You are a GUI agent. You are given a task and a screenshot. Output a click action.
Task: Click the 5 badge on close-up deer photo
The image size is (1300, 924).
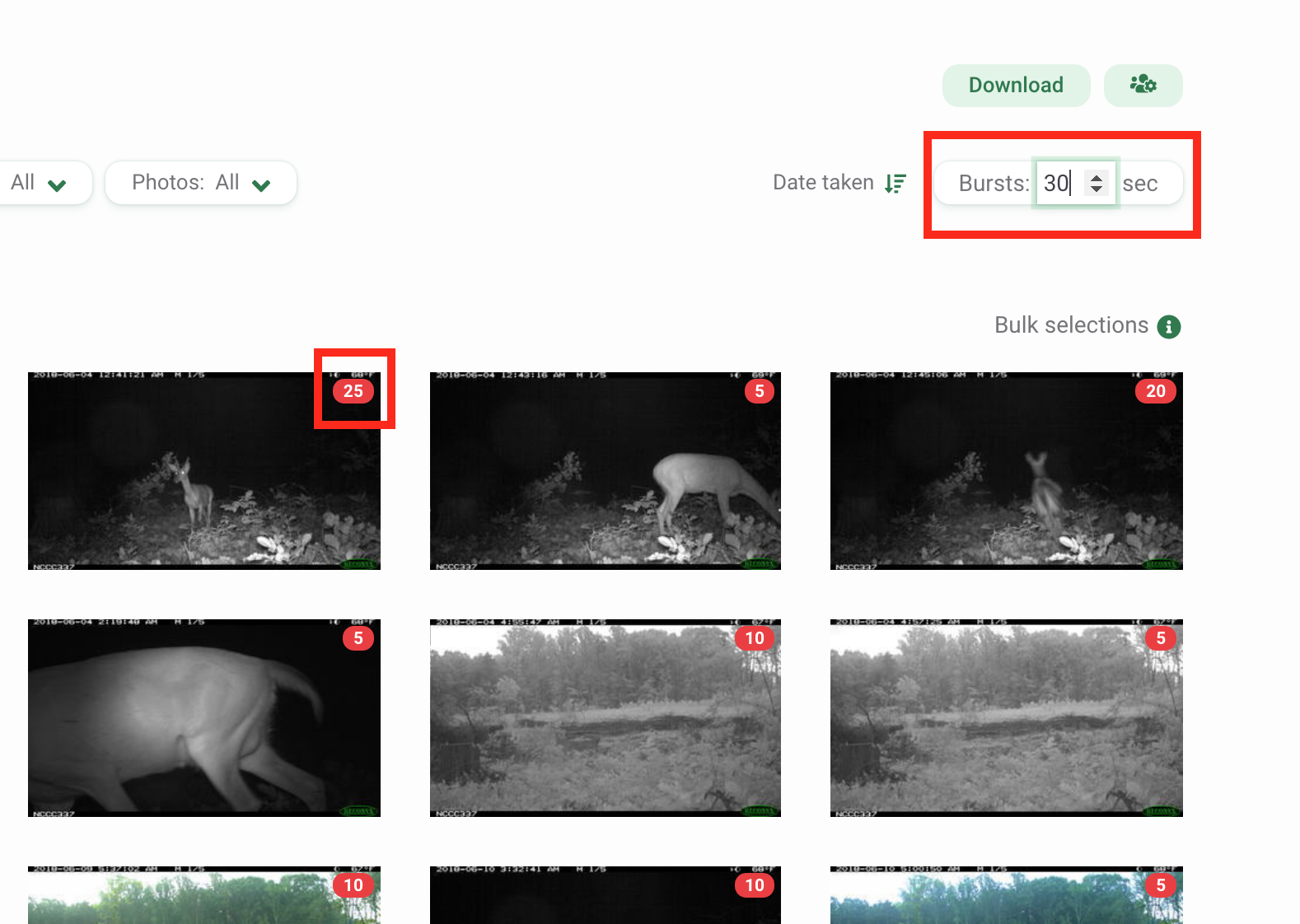(358, 638)
